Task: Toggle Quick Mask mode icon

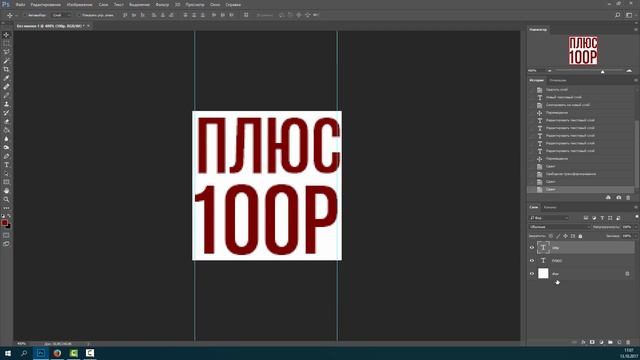Action: tap(6, 235)
